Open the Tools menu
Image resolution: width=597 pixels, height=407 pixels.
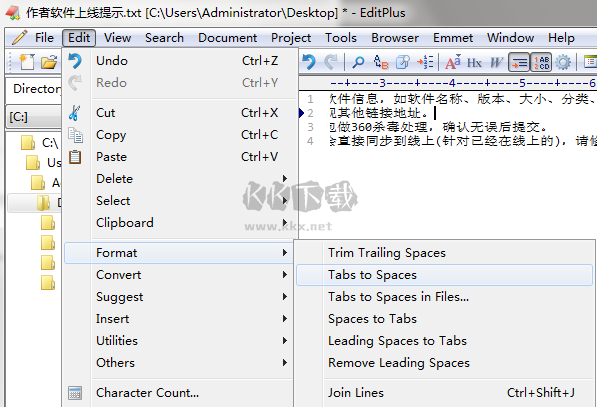pyautogui.click(x=341, y=38)
